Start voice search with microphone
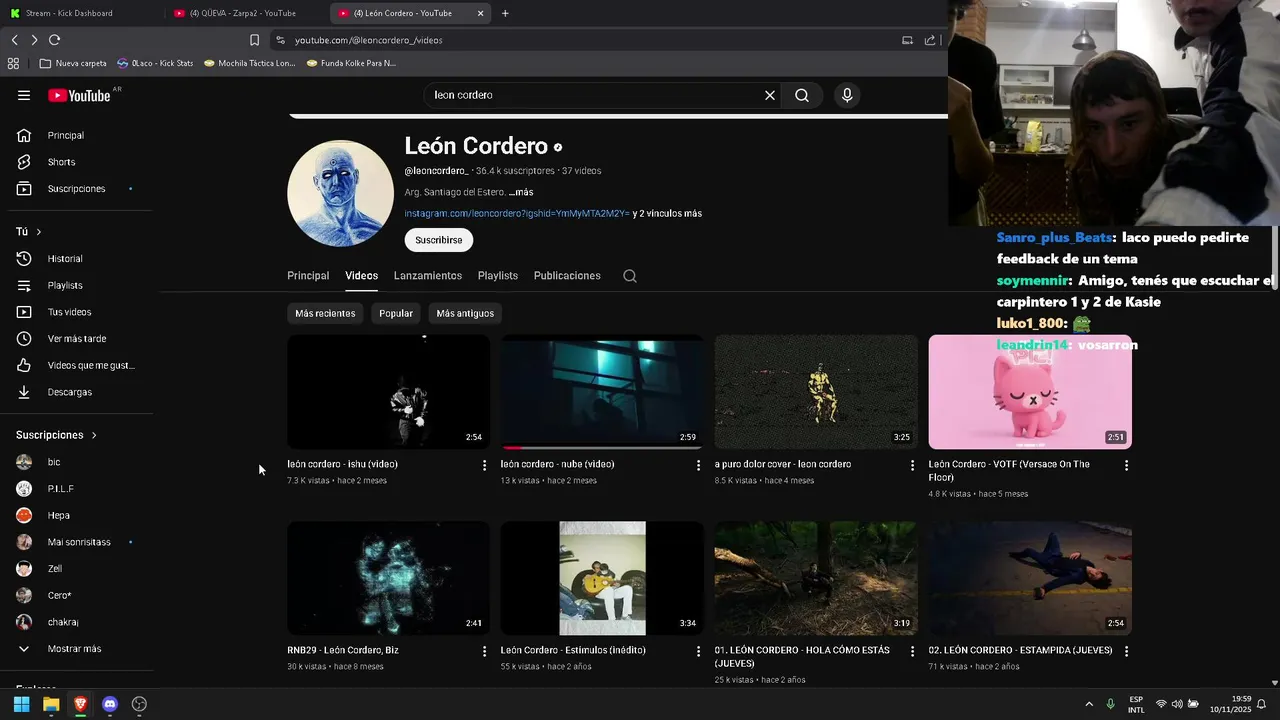This screenshot has width=1280, height=720. [x=847, y=95]
